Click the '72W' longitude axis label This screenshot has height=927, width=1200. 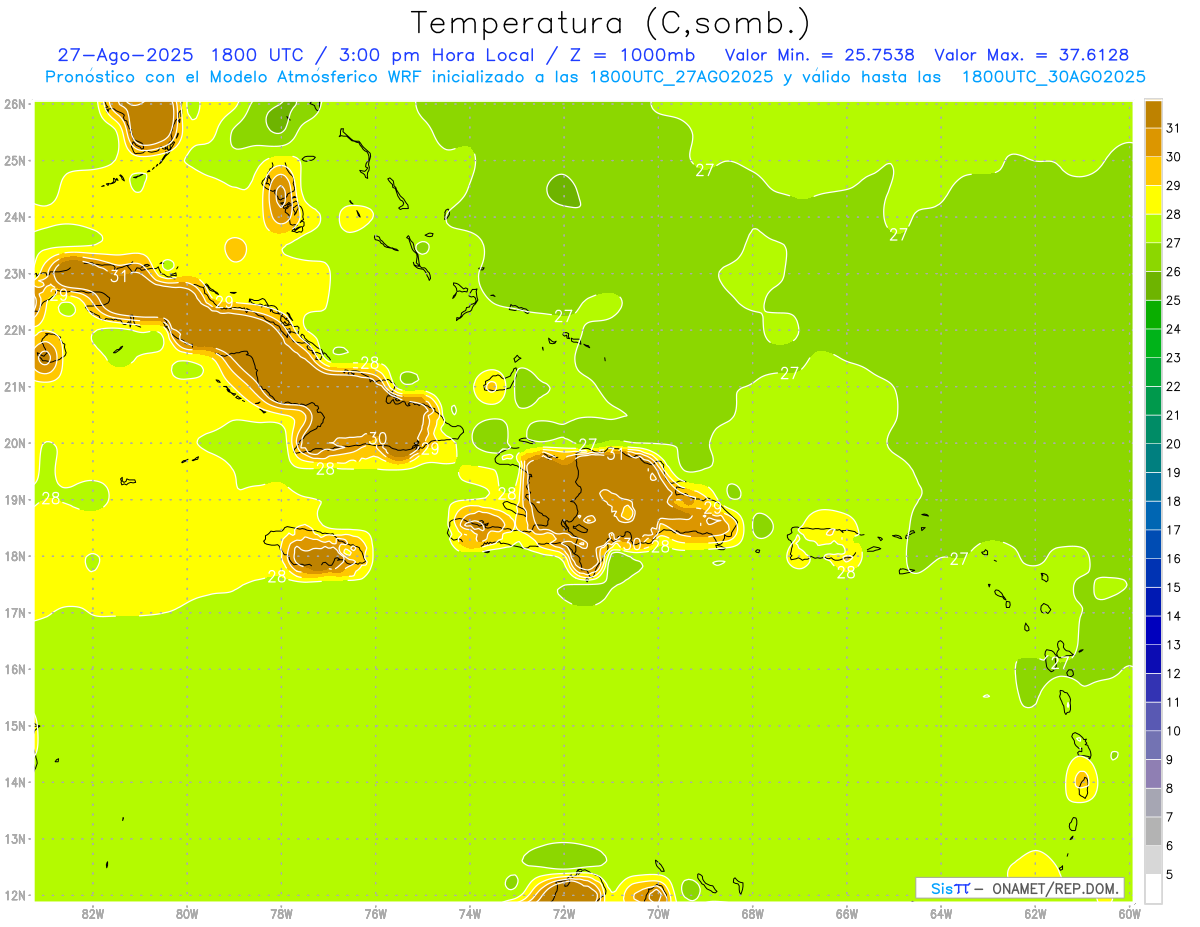click(x=564, y=913)
